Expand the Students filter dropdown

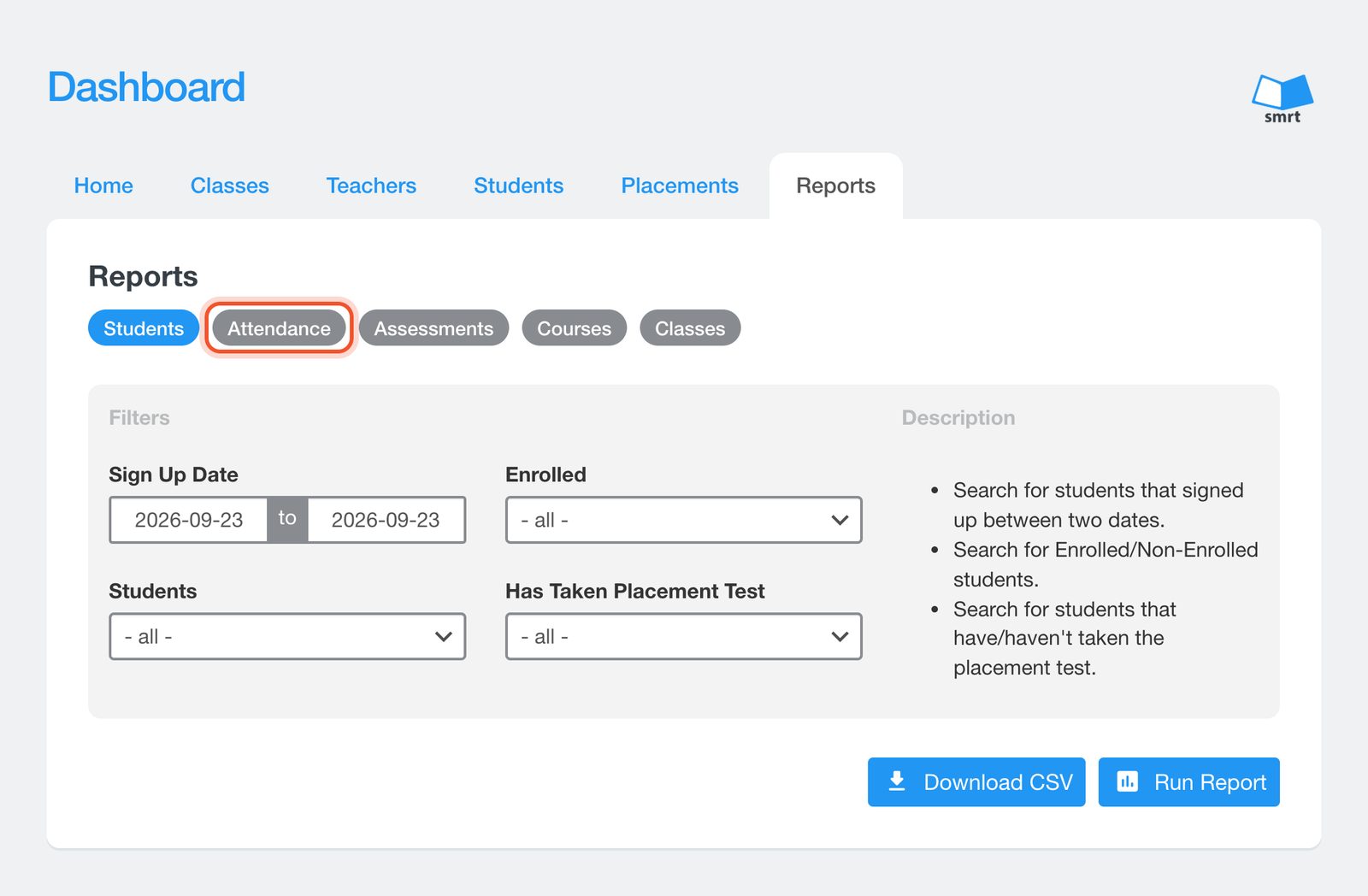(x=287, y=636)
